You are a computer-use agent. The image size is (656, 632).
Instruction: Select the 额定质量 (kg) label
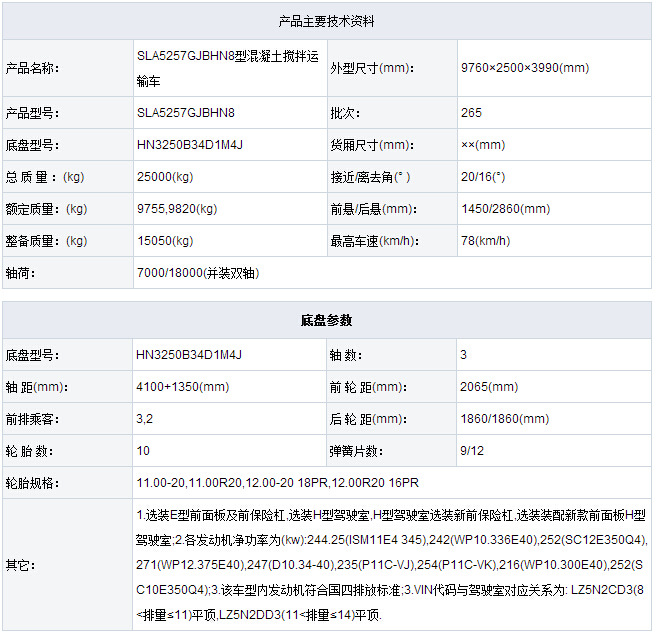(46, 209)
